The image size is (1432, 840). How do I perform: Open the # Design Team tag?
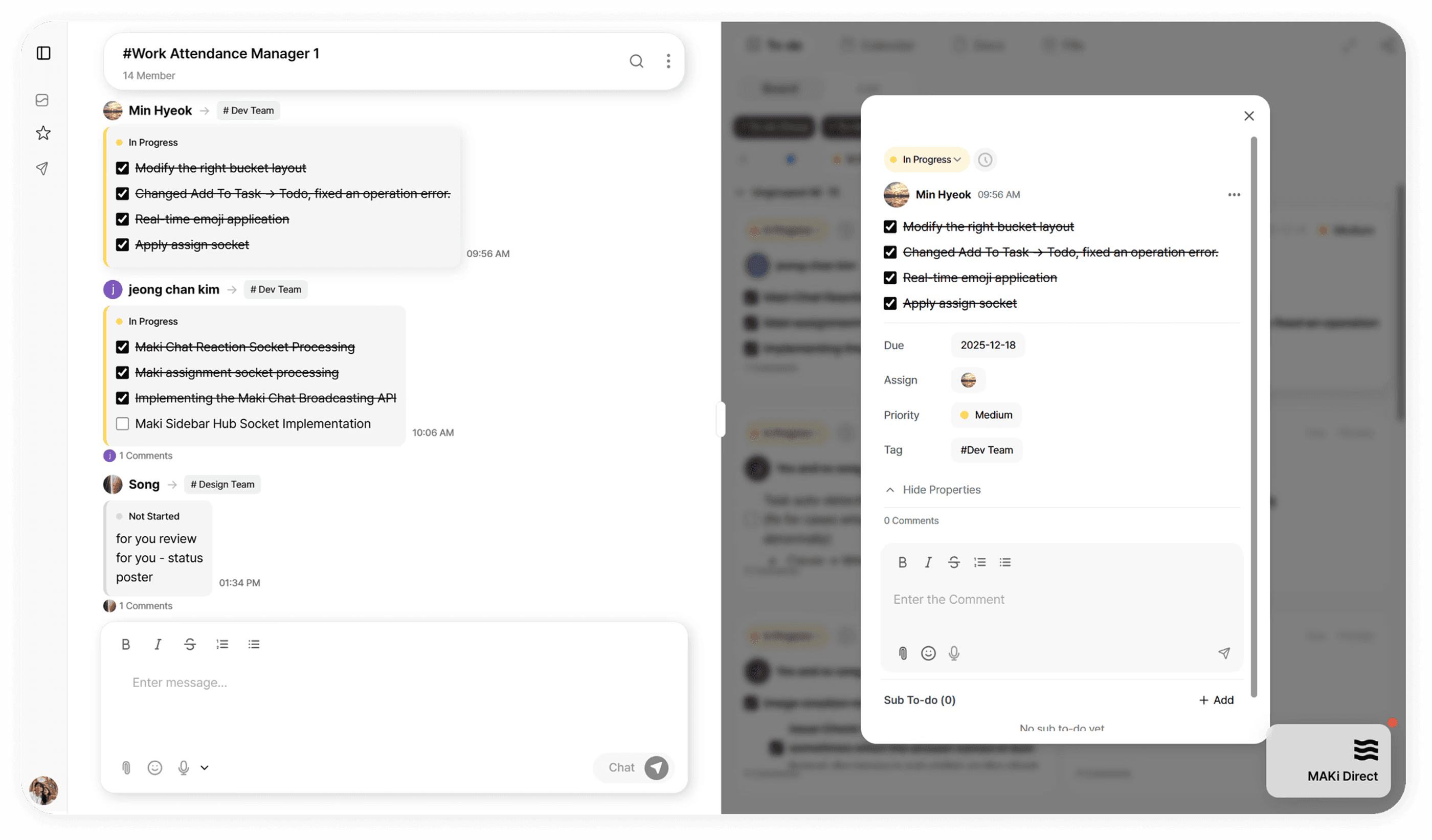click(222, 485)
